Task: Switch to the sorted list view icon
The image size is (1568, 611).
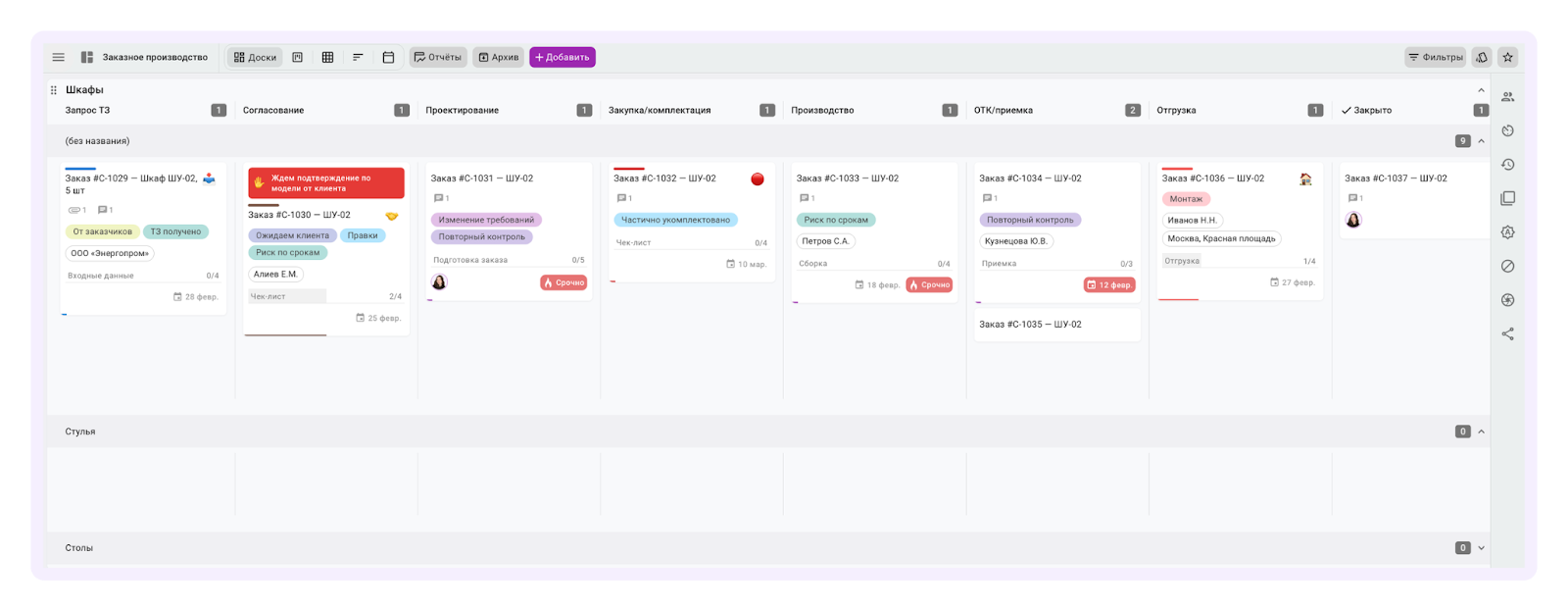Action: pos(358,58)
